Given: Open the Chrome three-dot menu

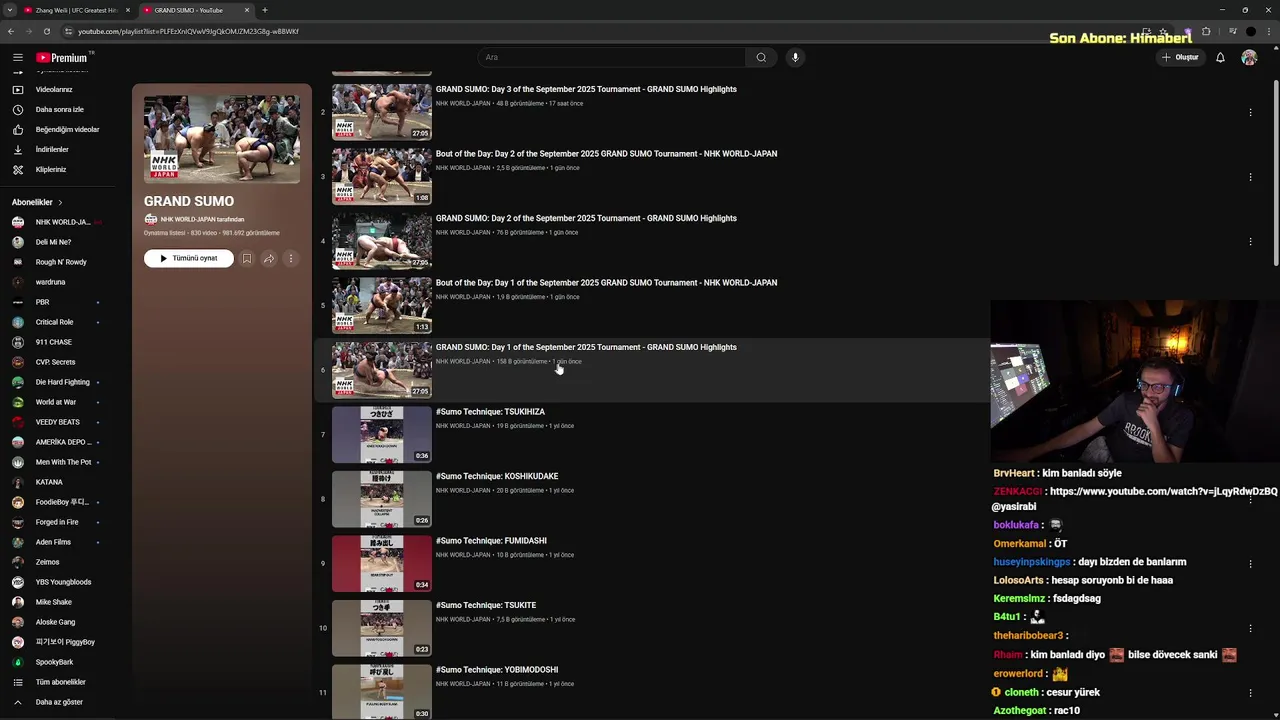Looking at the screenshot, I should click(1268, 31).
